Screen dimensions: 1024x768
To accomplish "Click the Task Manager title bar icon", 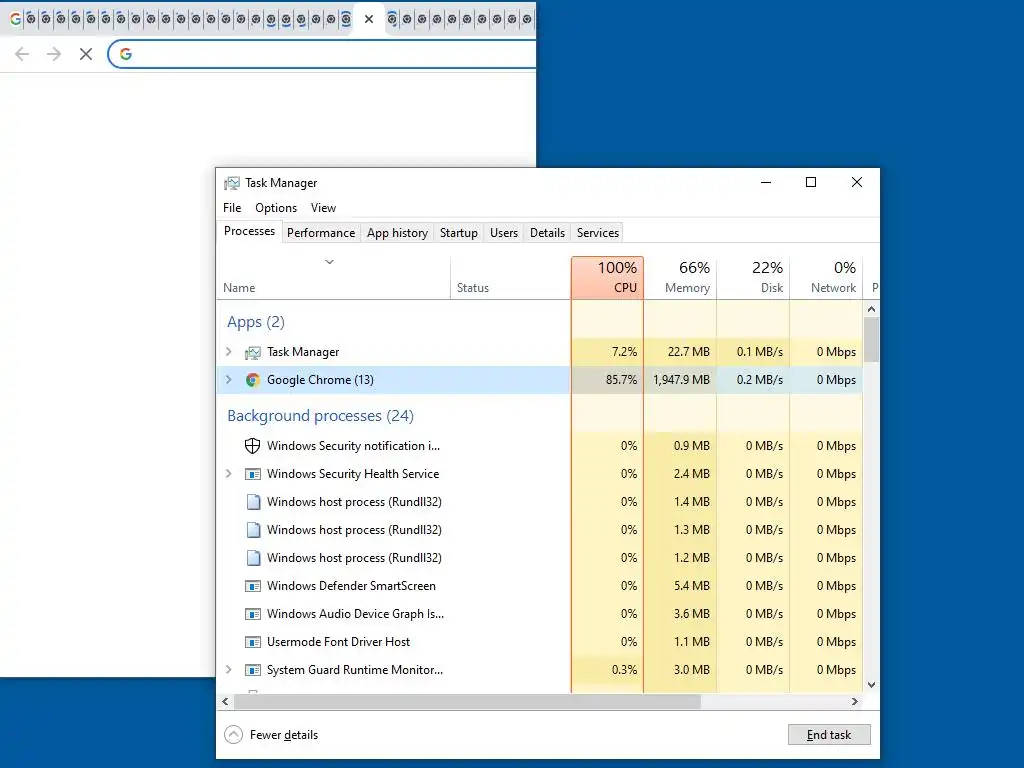I will pos(232,184).
